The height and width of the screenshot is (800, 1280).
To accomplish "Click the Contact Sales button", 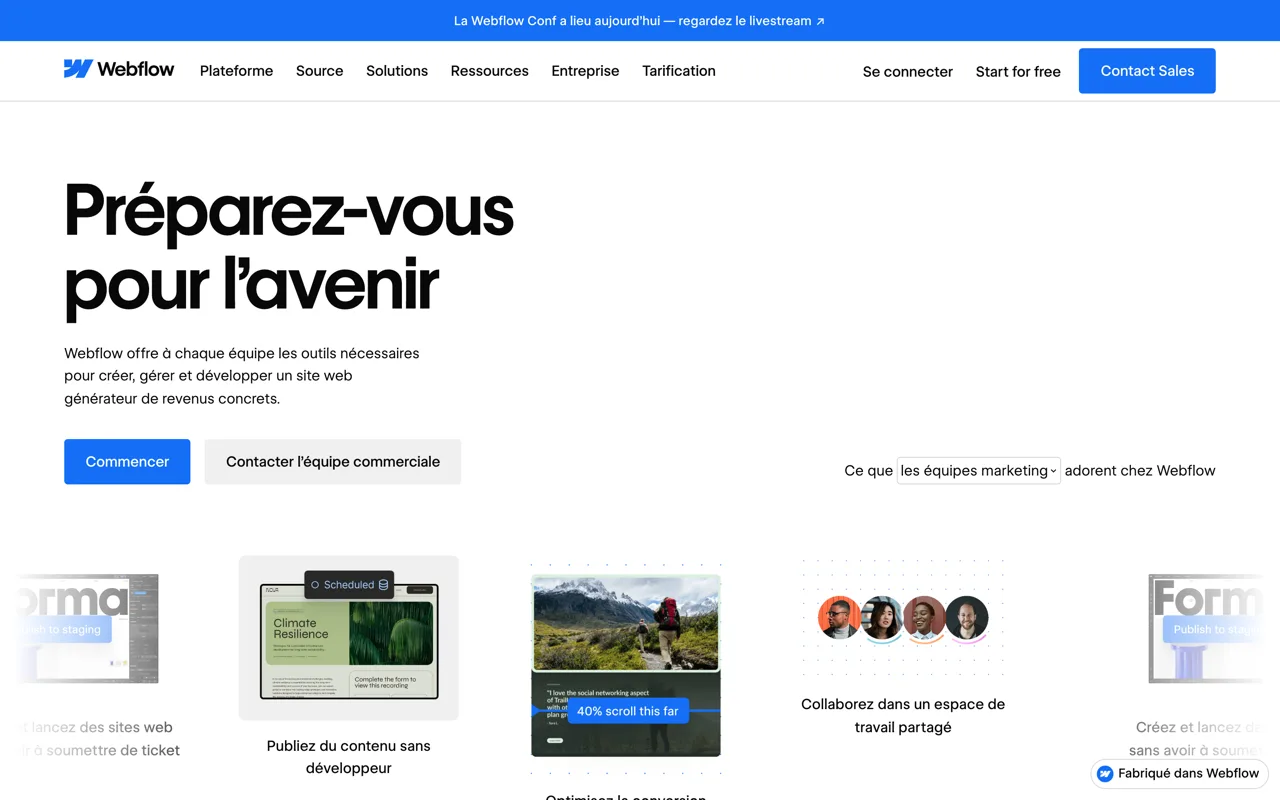I will (x=1147, y=71).
